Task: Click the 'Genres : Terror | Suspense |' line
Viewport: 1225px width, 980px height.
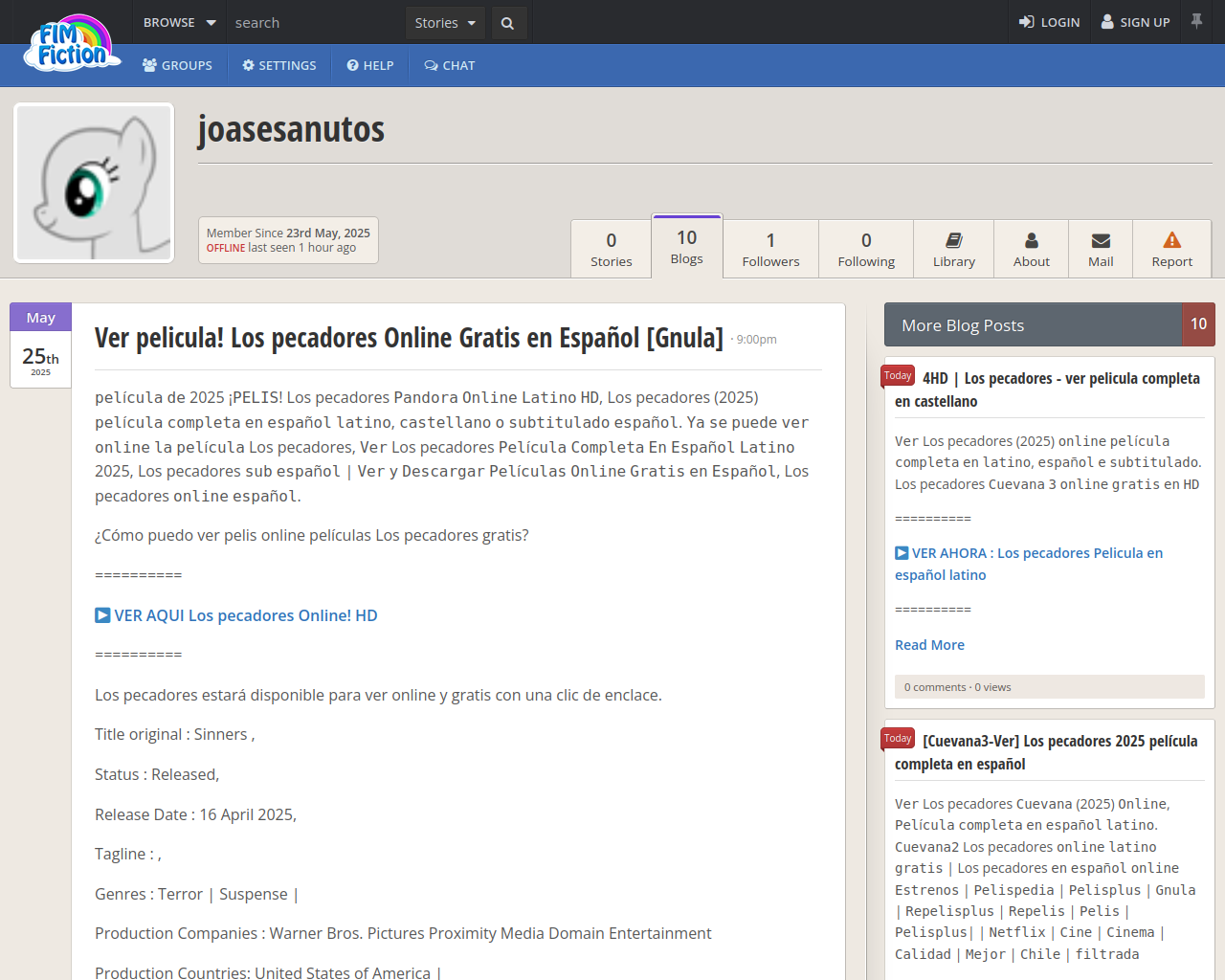Action: (196, 894)
